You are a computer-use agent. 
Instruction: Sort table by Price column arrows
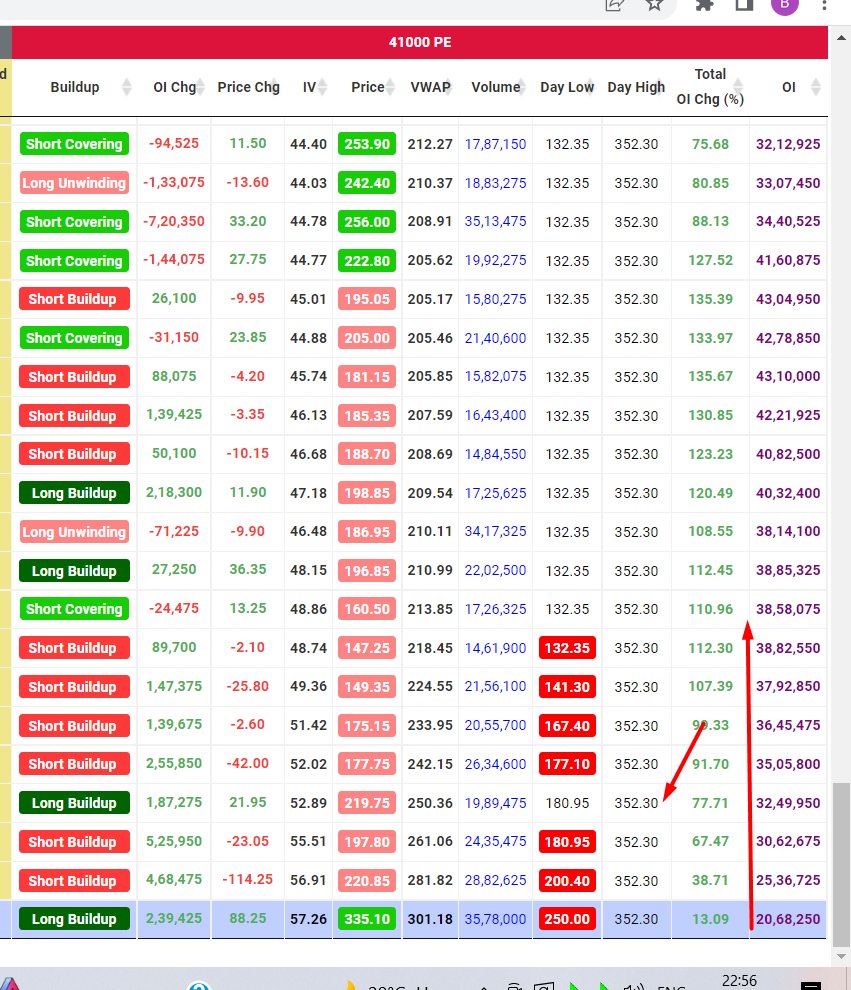click(391, 86)
